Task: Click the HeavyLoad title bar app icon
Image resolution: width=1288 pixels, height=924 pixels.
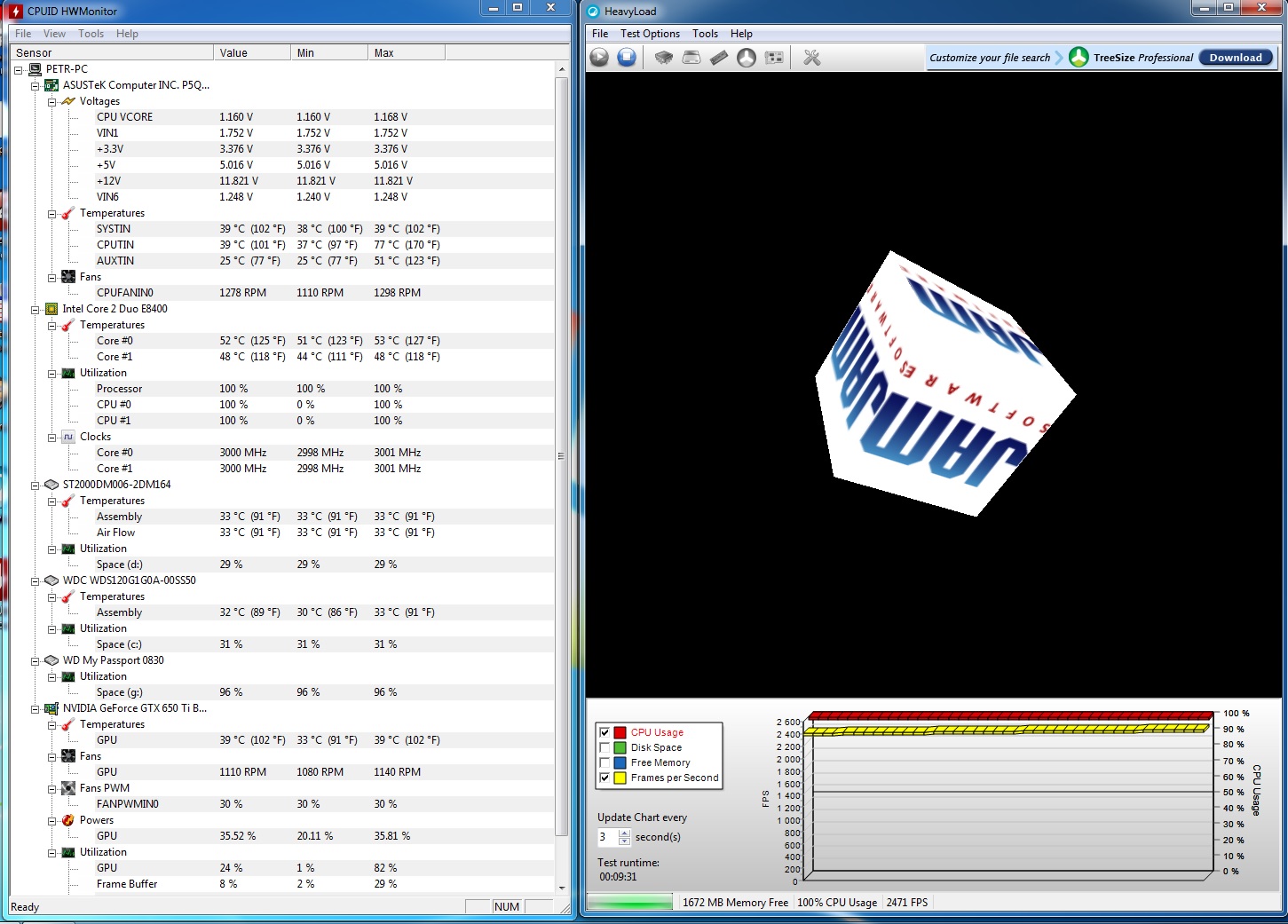Action: coord(594,11)
